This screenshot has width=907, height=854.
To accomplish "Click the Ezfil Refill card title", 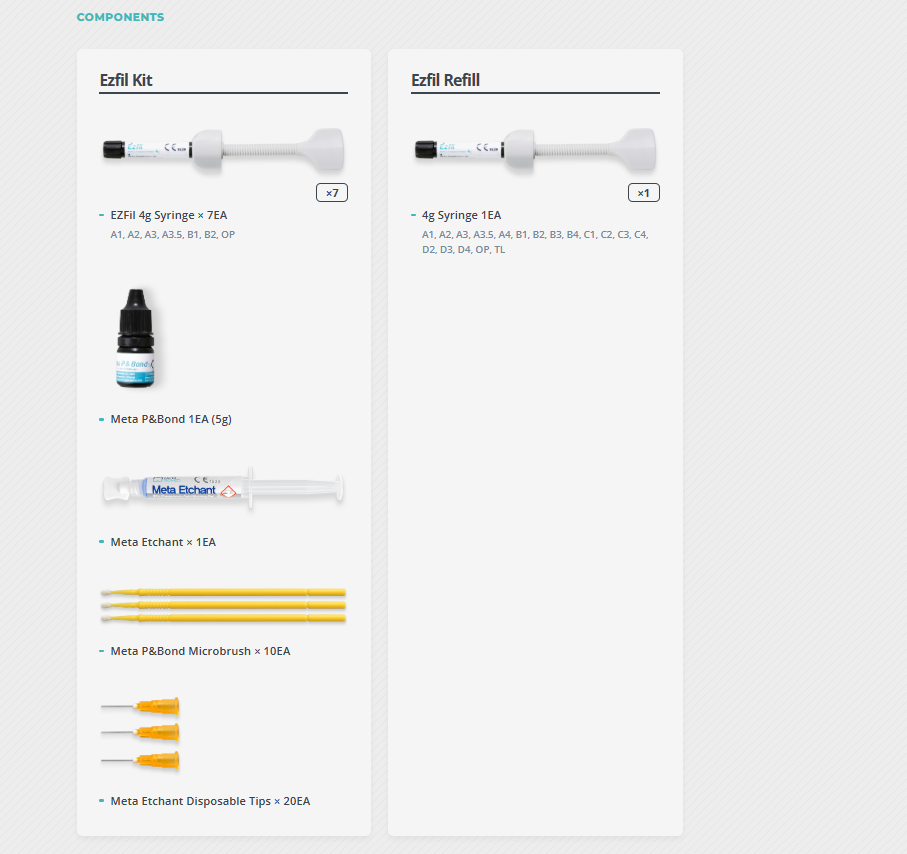I will click(445, 80).
